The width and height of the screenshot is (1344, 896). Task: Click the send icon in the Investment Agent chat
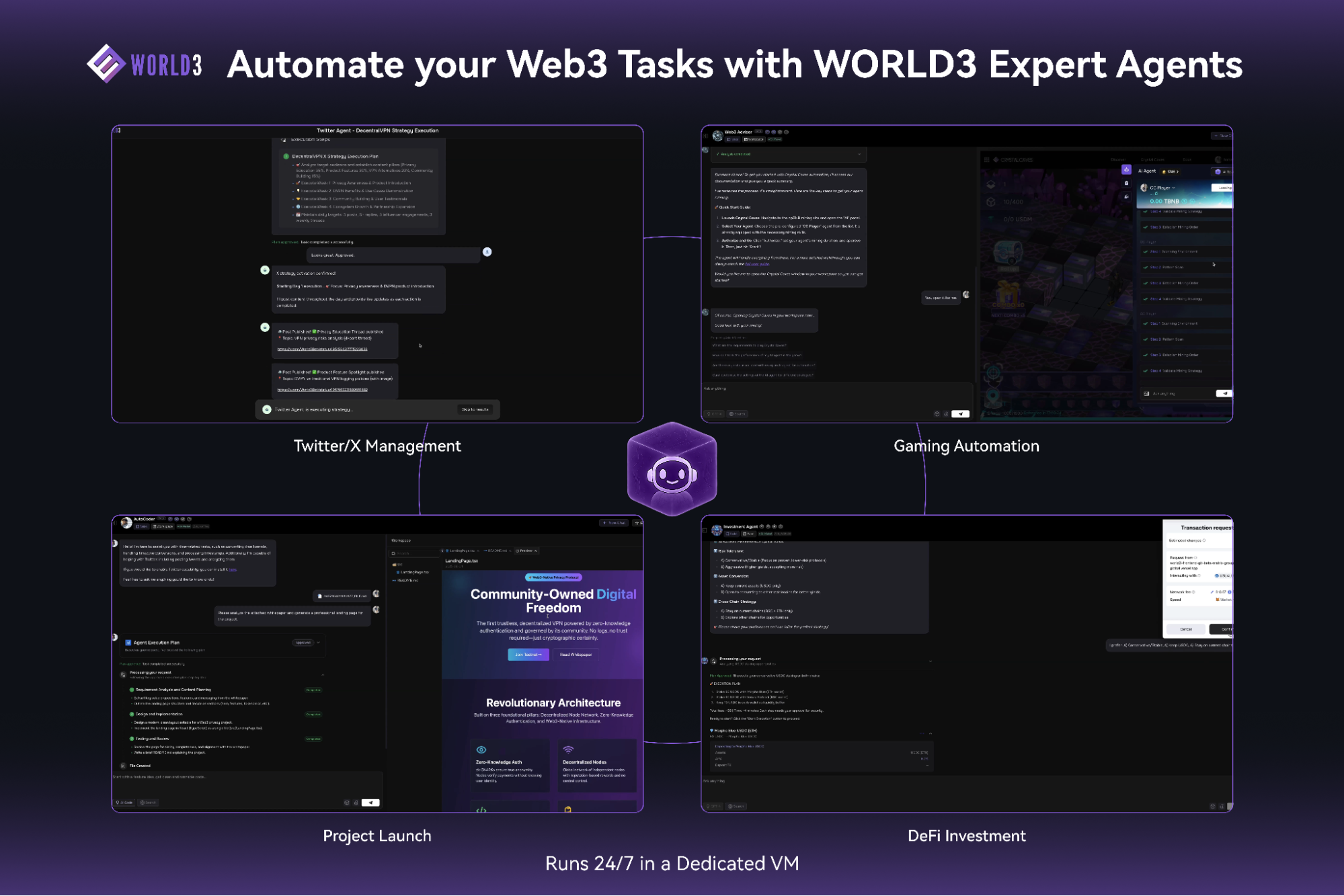point(1229,807)
